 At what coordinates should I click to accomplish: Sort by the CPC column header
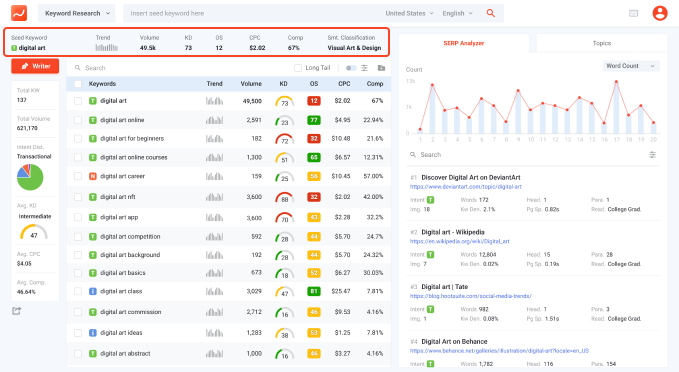pos(344,84)
